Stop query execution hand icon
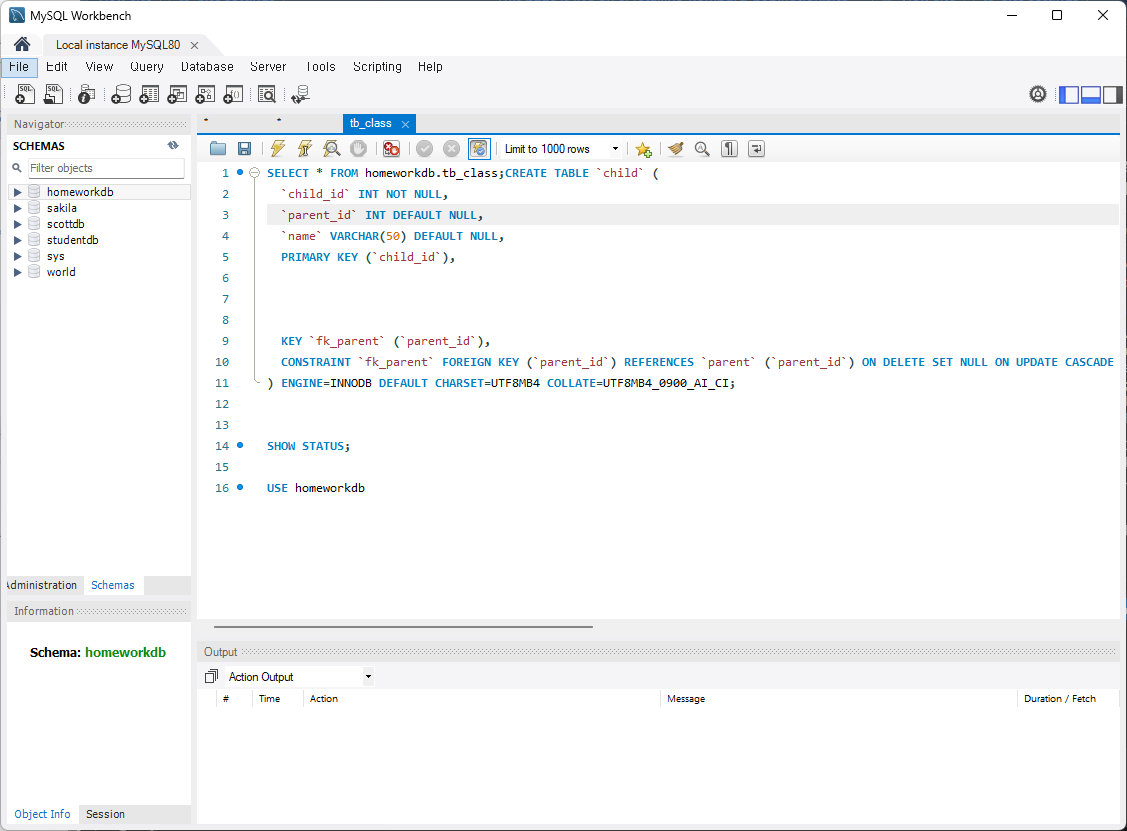Screen dimensions: 1127x831 click(x=358, y=149)
